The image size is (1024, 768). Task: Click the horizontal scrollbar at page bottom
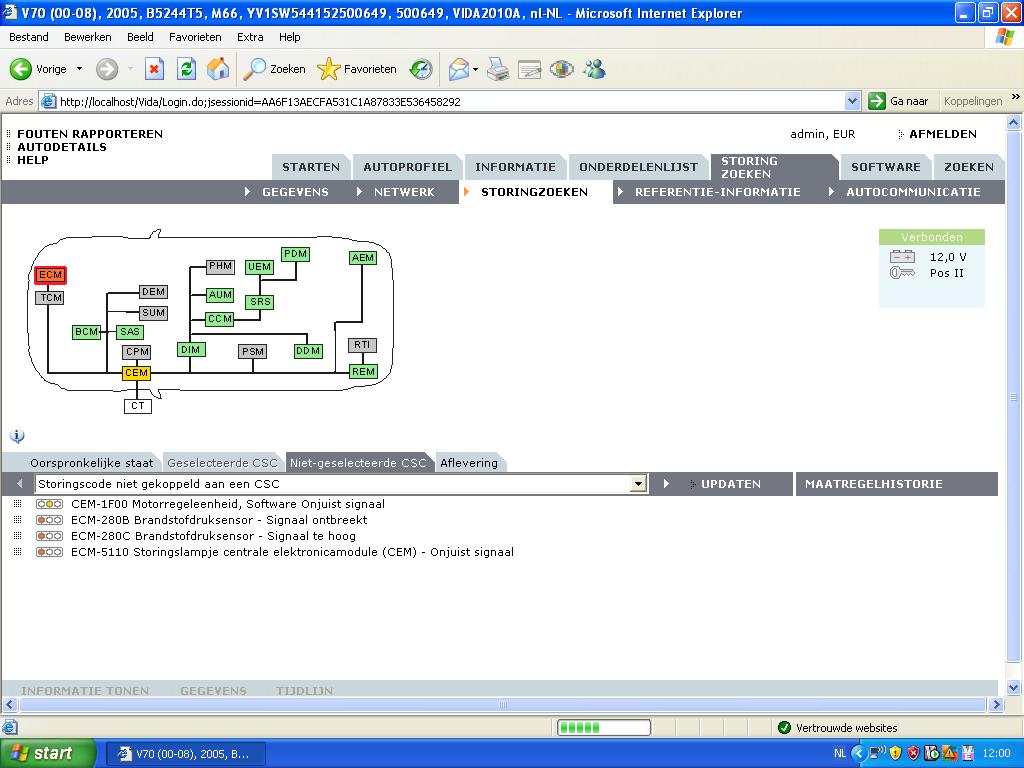[x=503, y=705]
